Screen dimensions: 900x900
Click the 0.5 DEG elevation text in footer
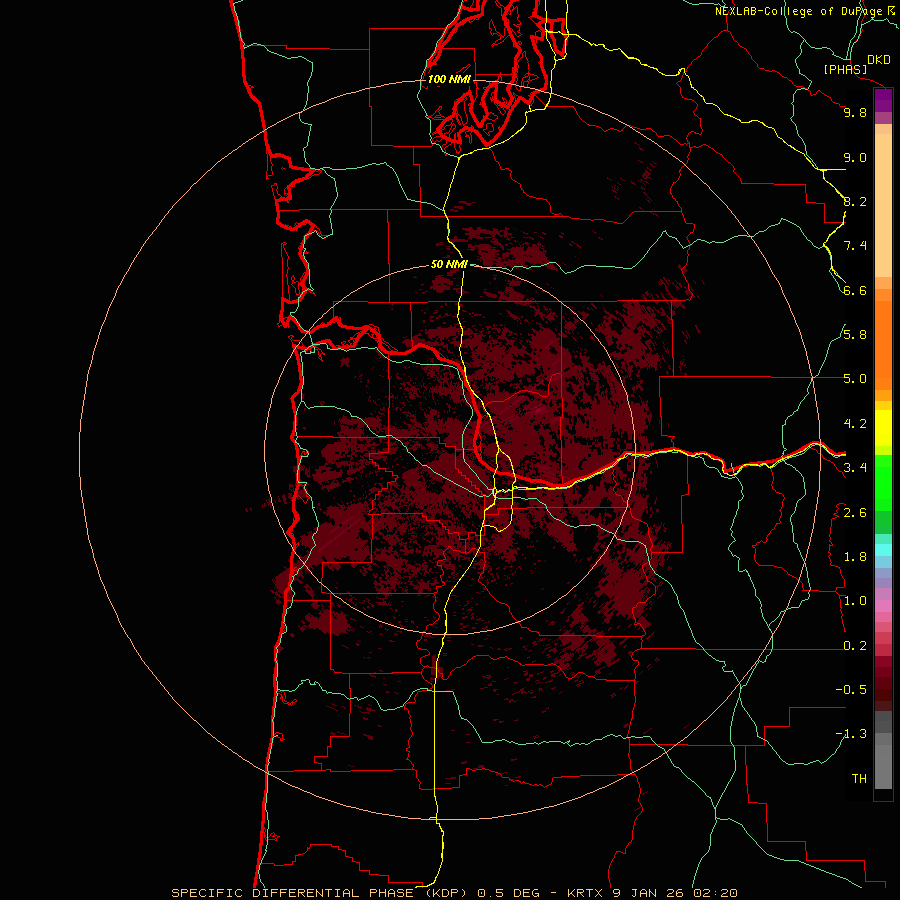(x=509, y=893)
